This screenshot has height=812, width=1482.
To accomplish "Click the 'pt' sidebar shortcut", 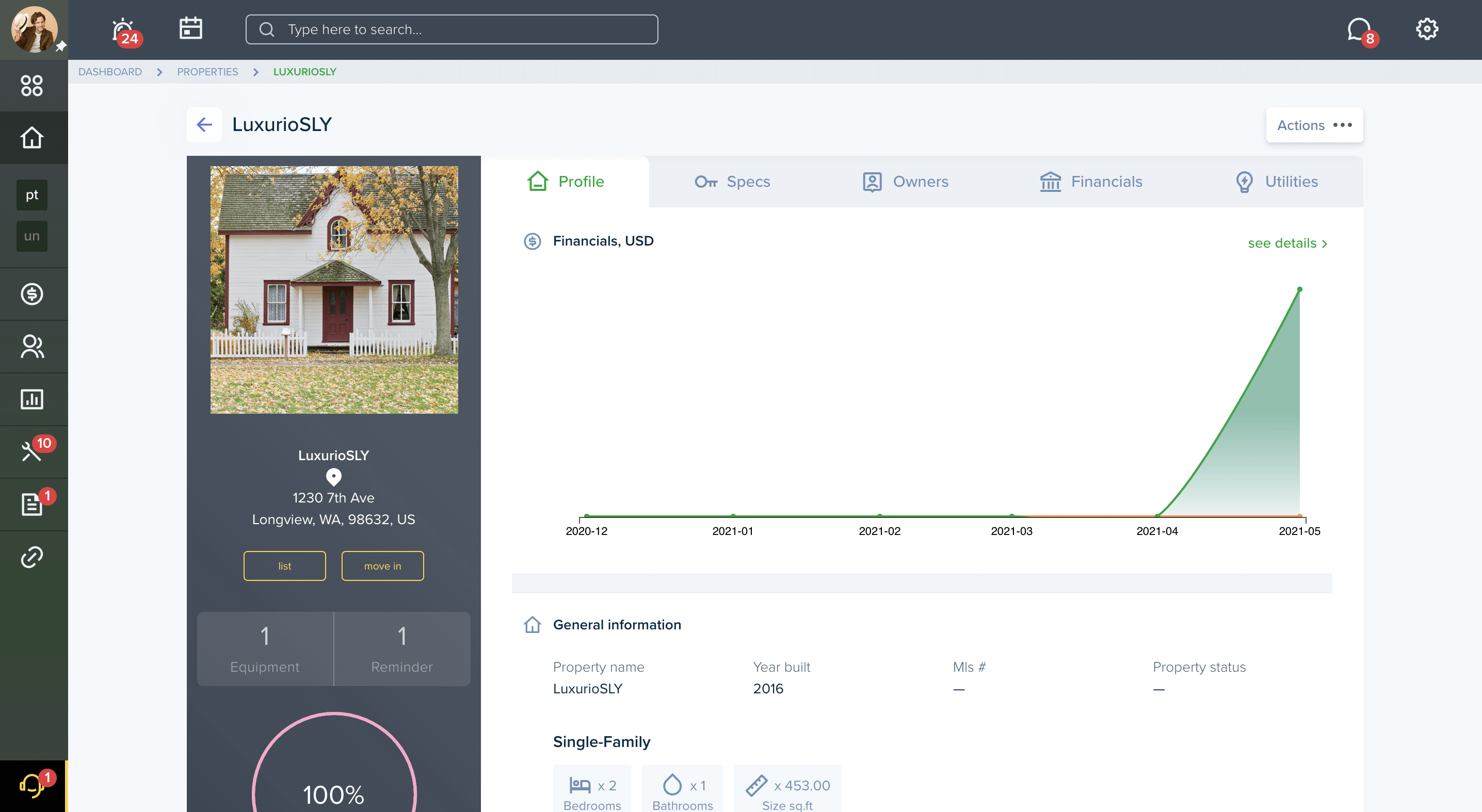I will point(31,195).
